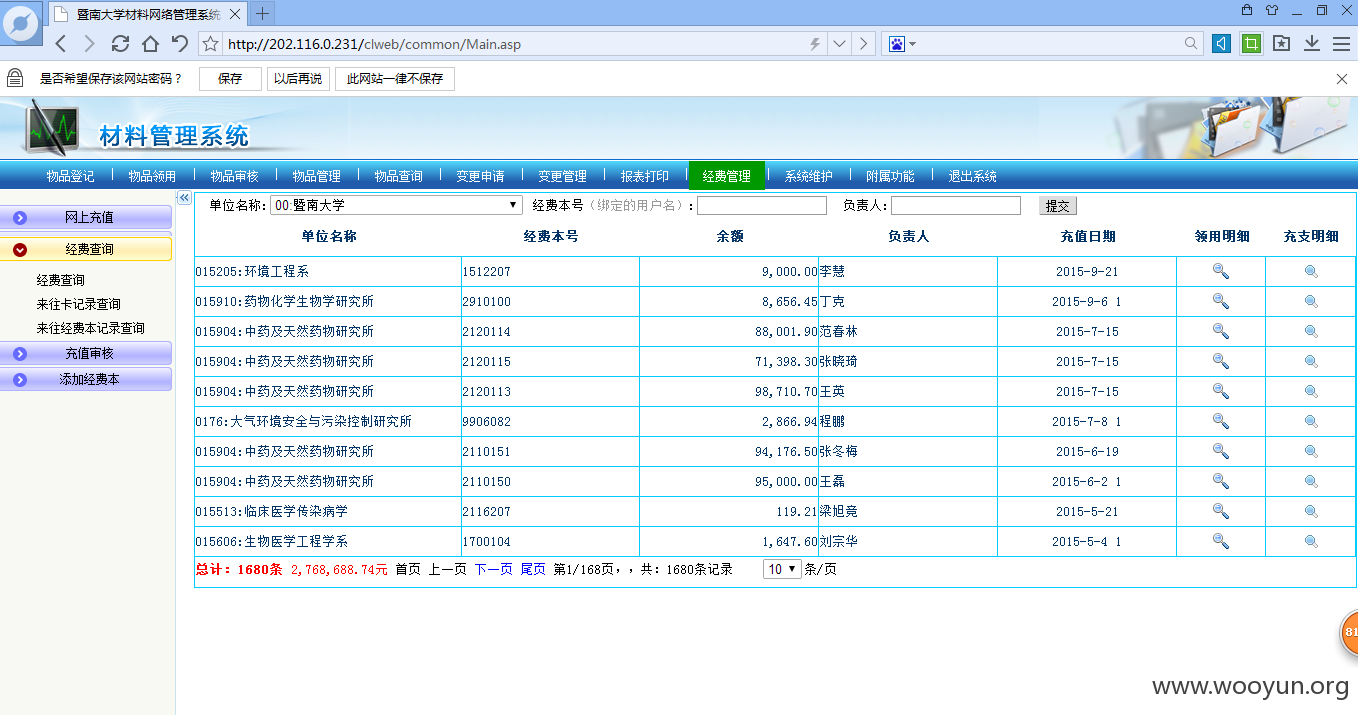This screenshot has width=1358, height=715.
Task: Open usage details for 王磊 row
Action: coord(1220,481)
